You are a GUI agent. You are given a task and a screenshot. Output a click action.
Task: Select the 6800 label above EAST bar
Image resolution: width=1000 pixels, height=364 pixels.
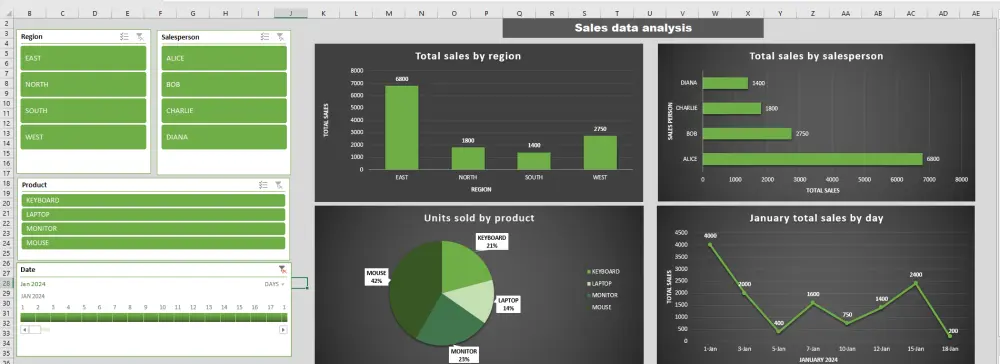(x=402, y=79)
